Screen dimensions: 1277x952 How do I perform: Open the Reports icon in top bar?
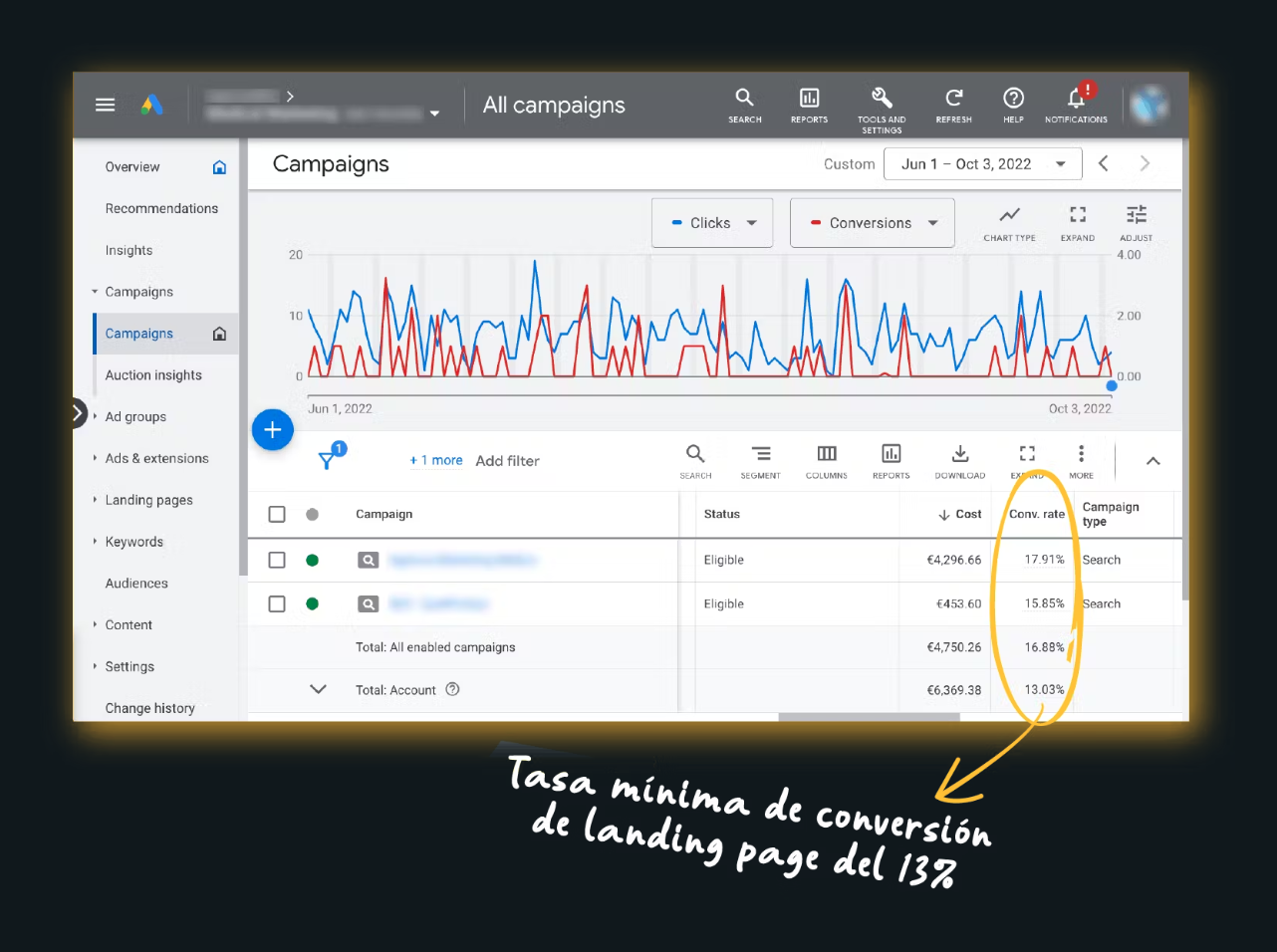pyautogui.click(x=809, y=99)
